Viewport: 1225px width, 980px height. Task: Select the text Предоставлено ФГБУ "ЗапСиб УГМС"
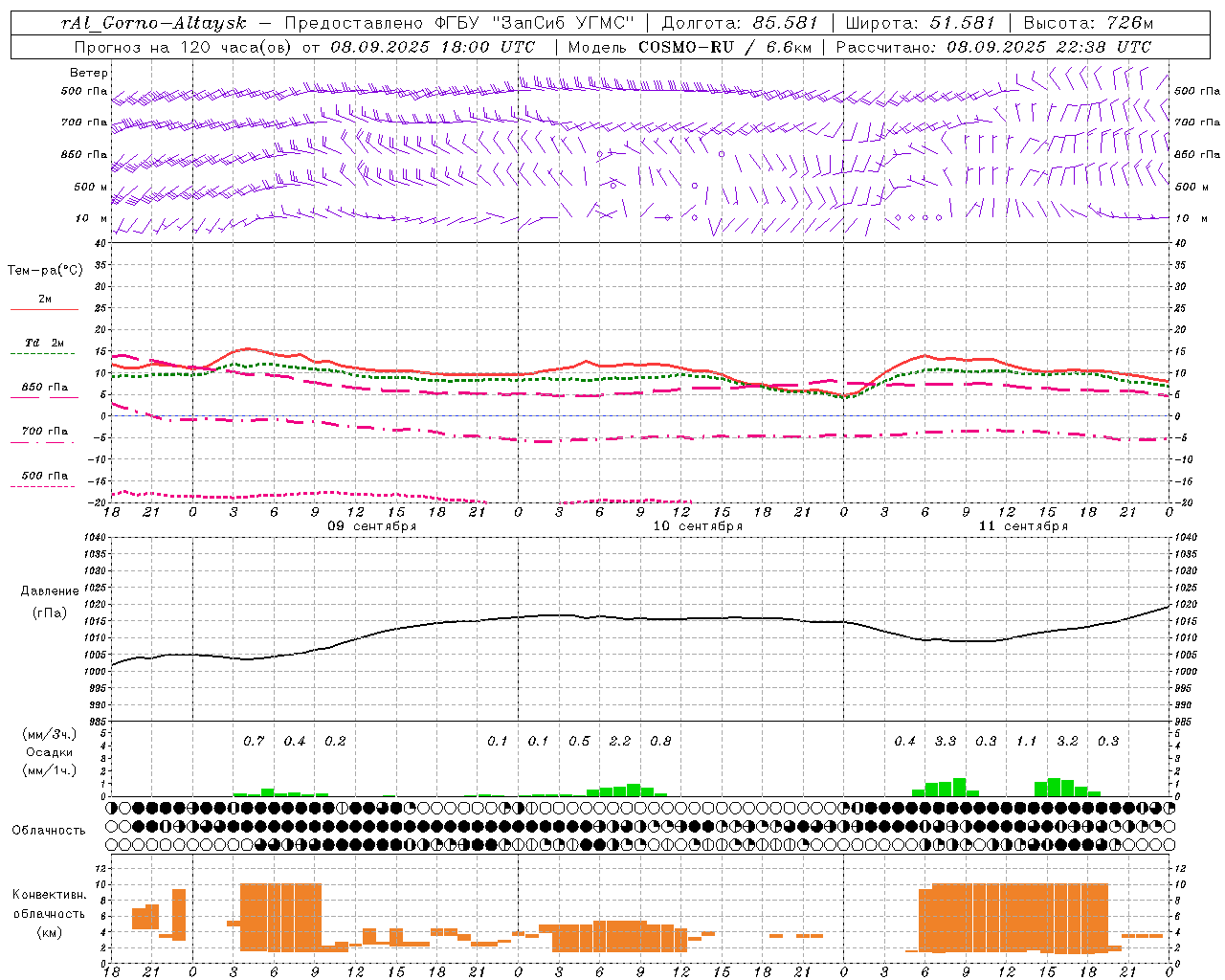459,23
